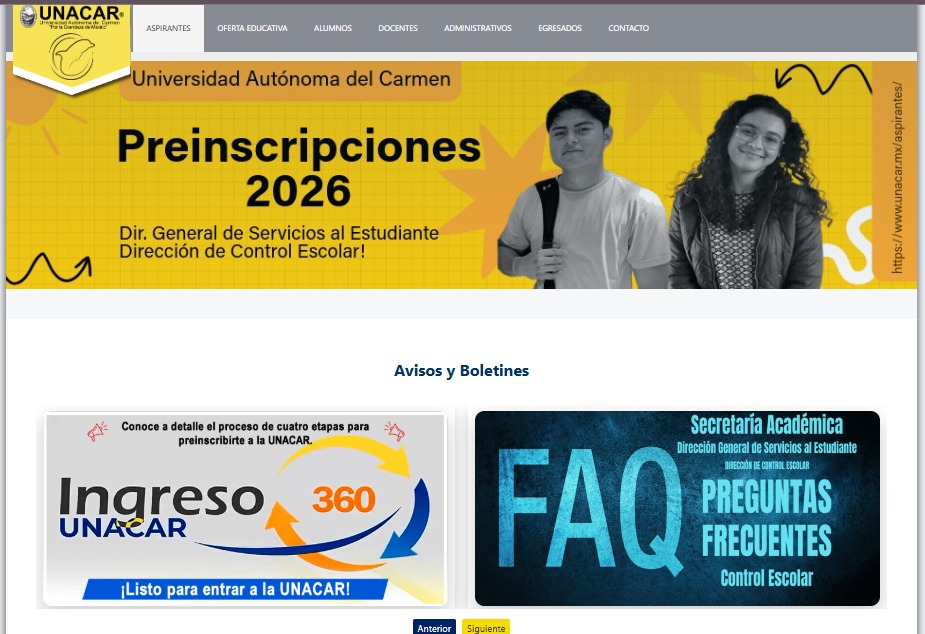
Task: Open the Ingreso UNACAR 360 notice
Action: tap(245, 509)
